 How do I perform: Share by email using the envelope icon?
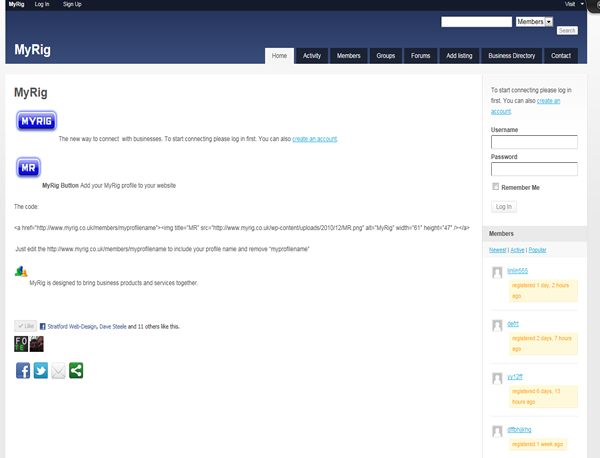[59, 370]
